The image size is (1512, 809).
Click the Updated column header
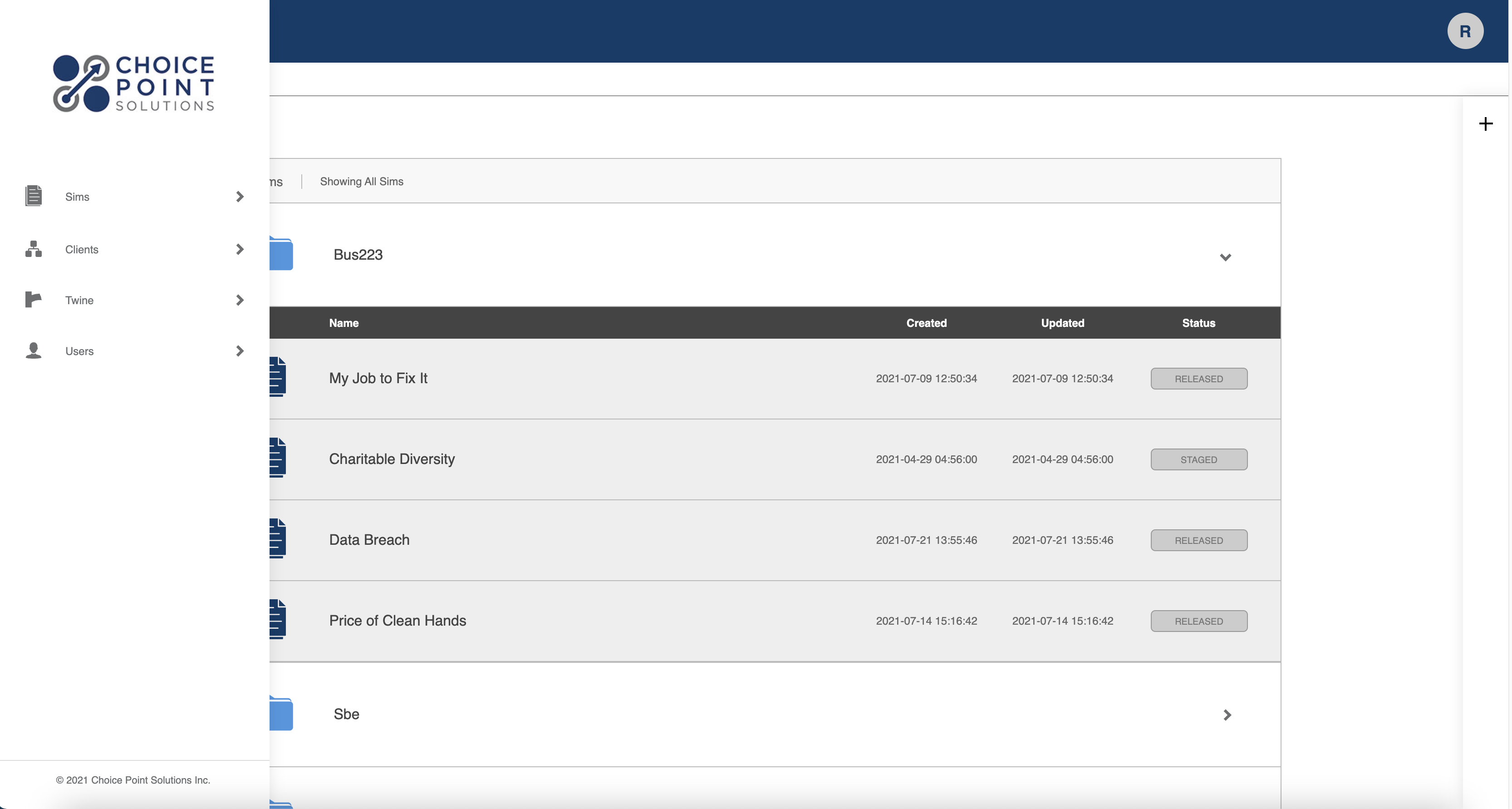(1062, 323)
